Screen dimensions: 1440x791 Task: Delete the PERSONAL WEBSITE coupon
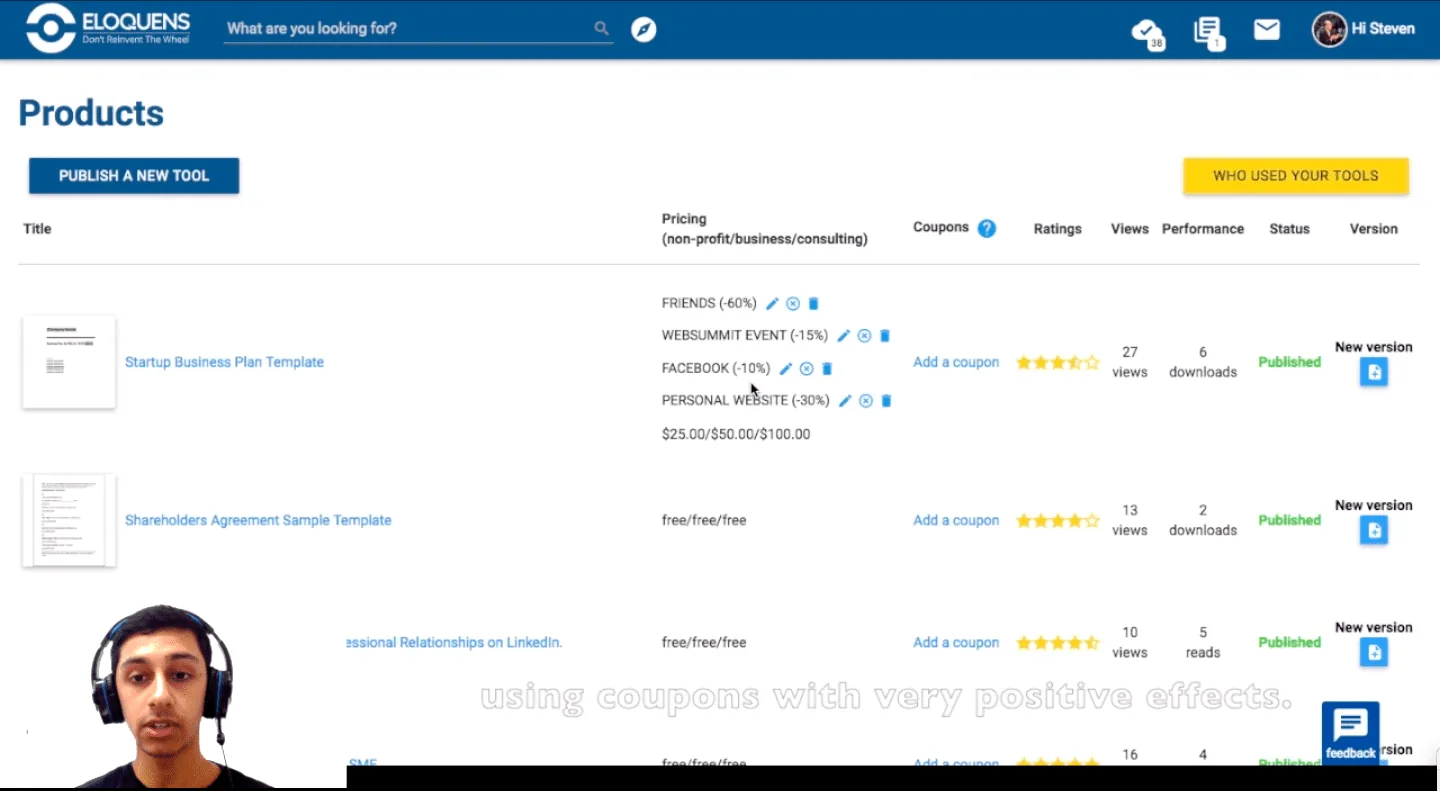pyautogui.click(x=886, y=401)
